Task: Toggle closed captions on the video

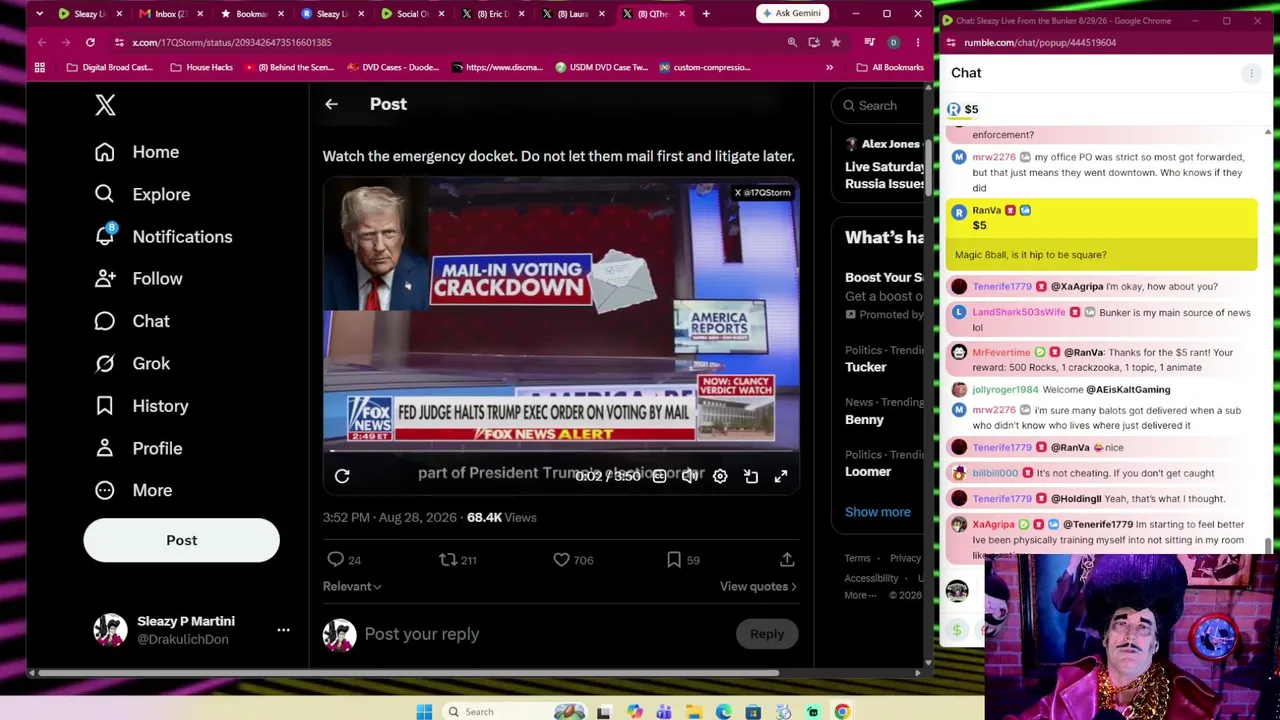Action: coord(659,477)
